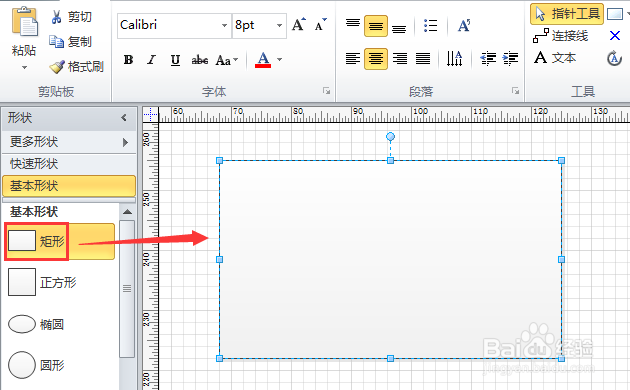Click the left-middle selection handle of rectangle
The width and height of the screenshot is (630, 390).
(x=219, y=260)
